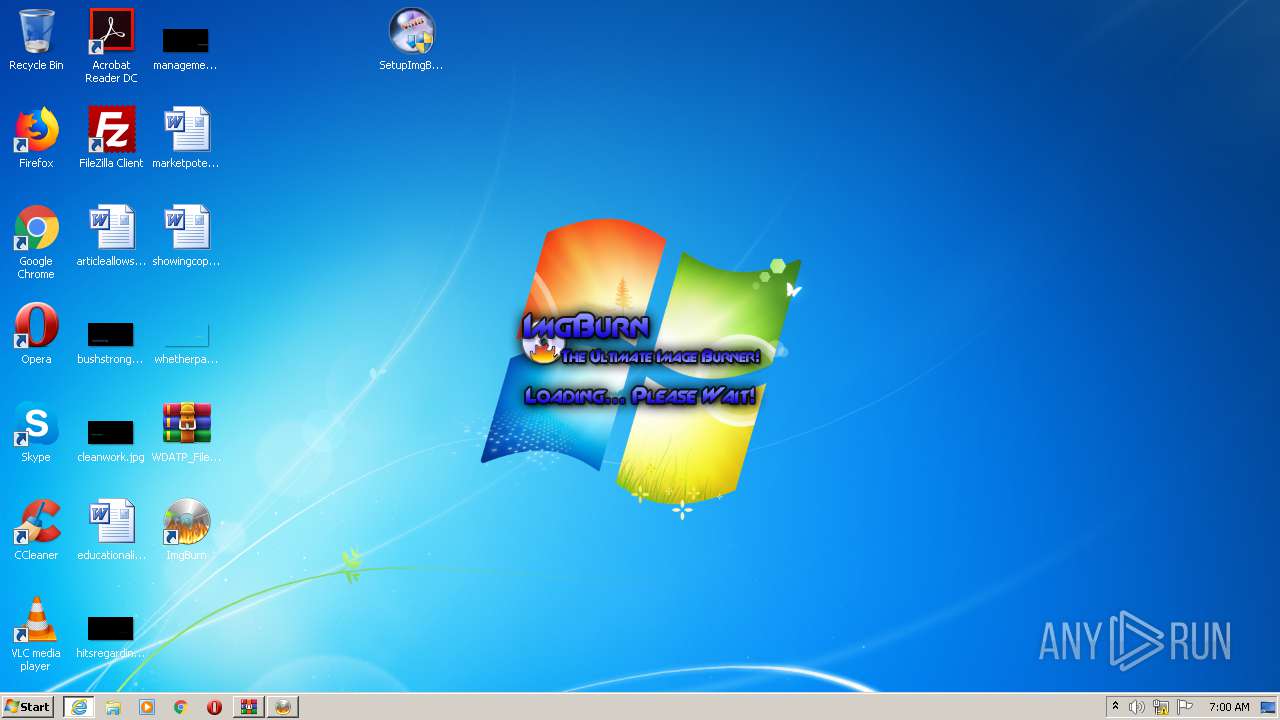Image resolution: width=1280 pixels, height=720 pixels.
Task: Select the CCleaner desktop shortcut
Action: pyautogui.click(x=36, y=530)
